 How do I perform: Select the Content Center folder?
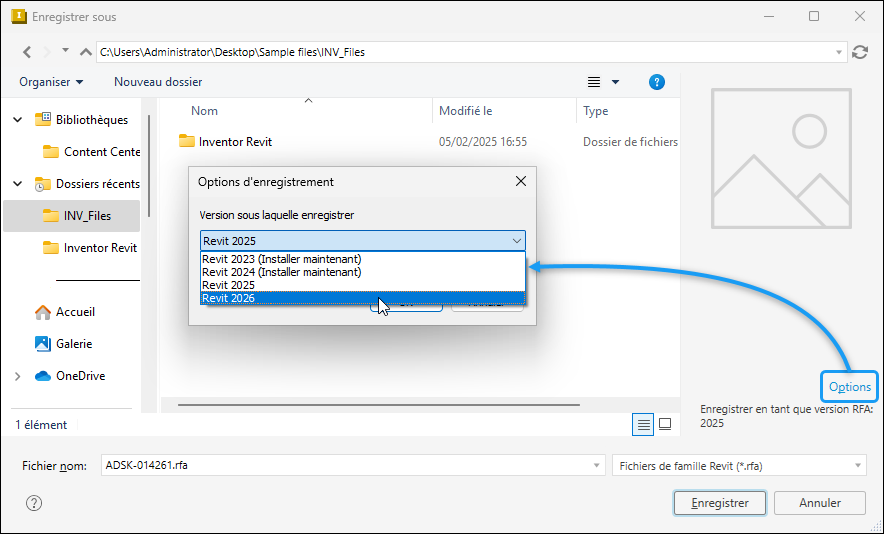tap(92, 152)
